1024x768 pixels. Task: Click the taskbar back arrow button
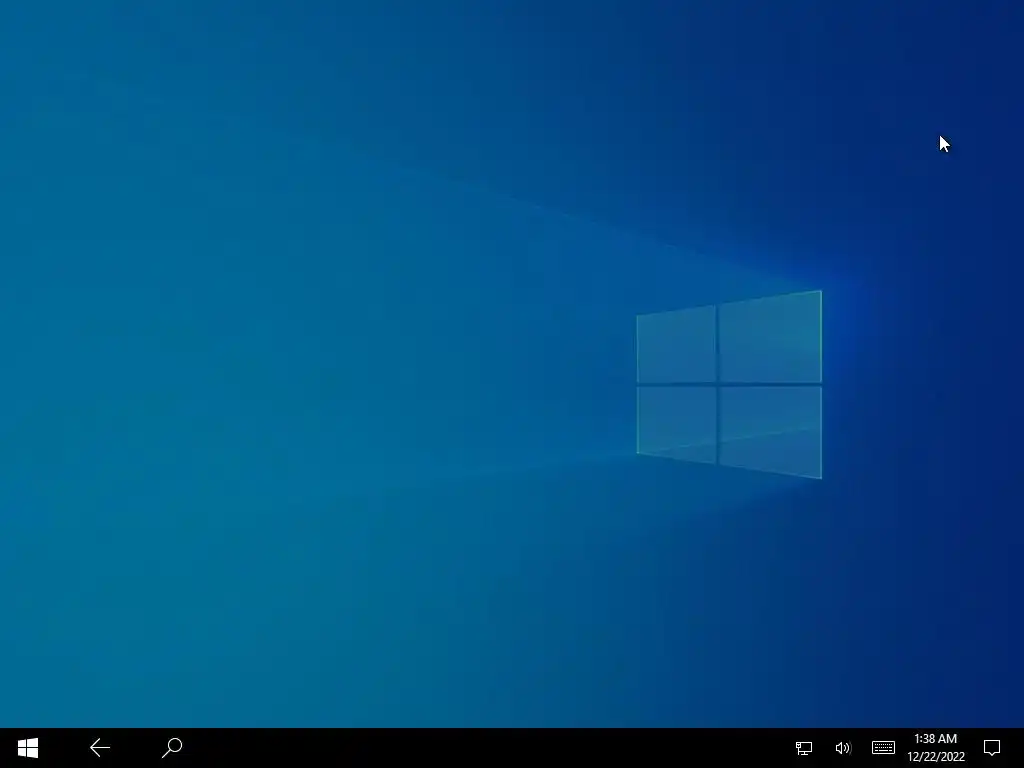tap(100, 748)
